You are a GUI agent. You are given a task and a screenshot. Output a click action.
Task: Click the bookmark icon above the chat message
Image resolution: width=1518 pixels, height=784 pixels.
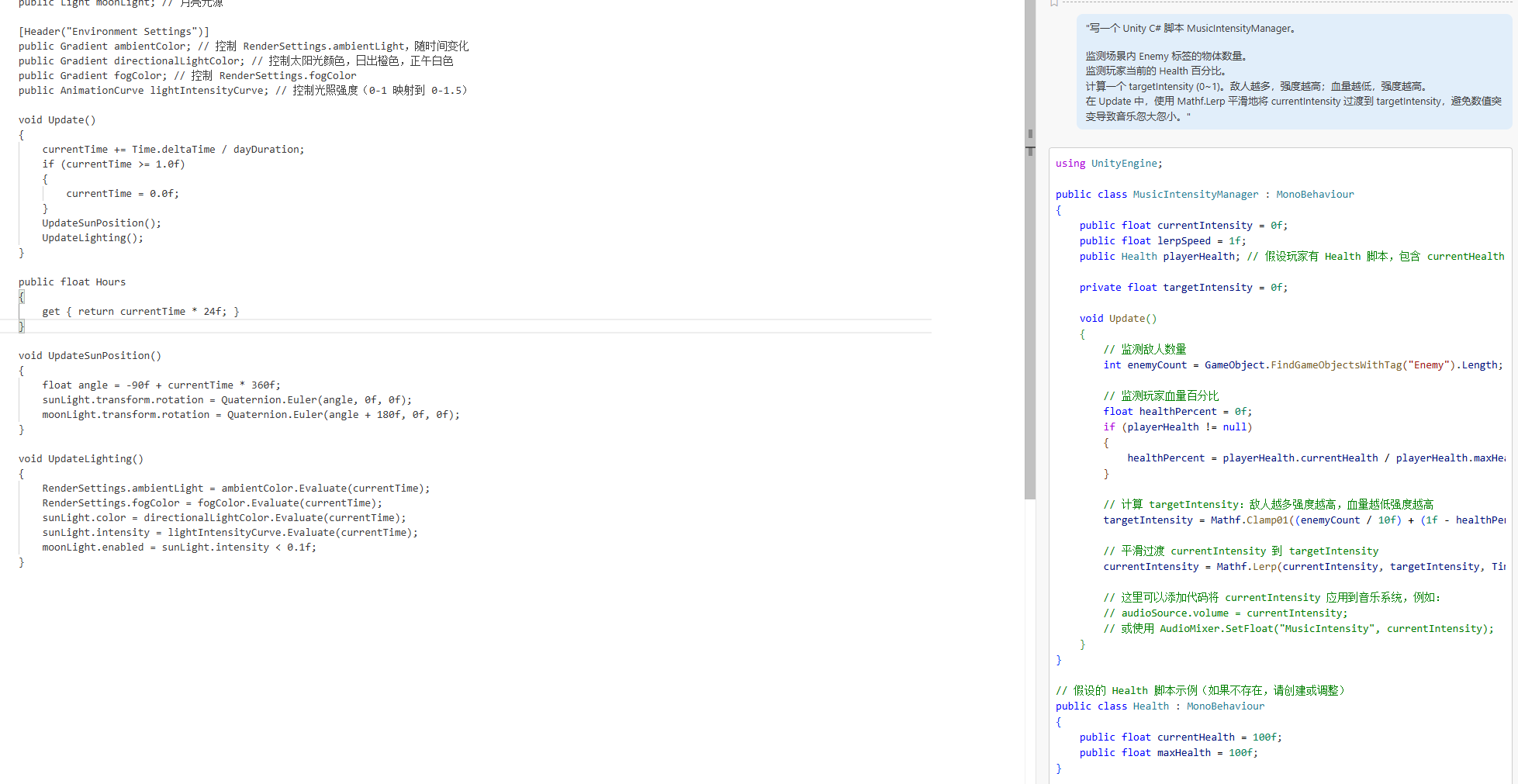pos(1054,3)
